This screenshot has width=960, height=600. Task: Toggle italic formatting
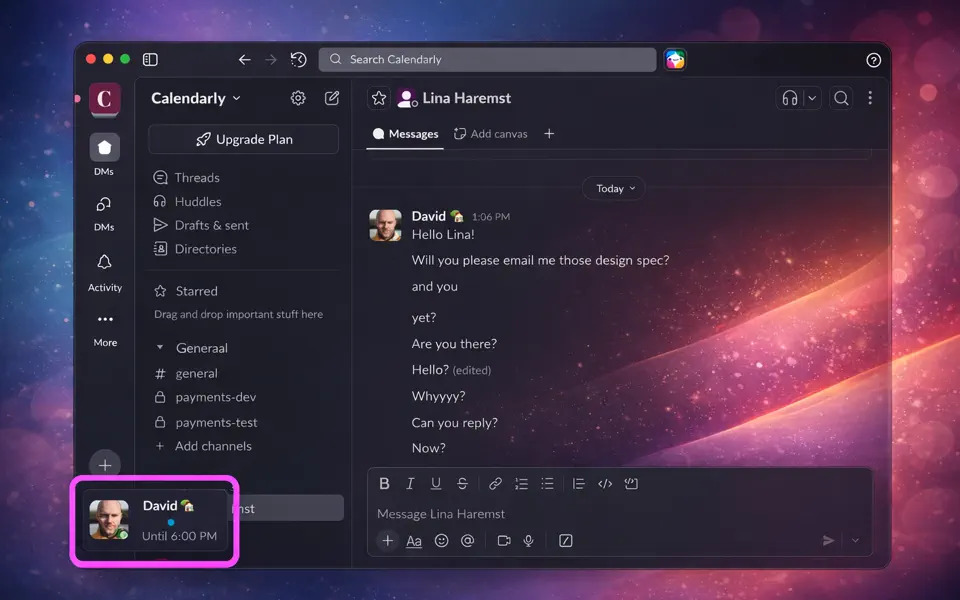pos(410,484)
